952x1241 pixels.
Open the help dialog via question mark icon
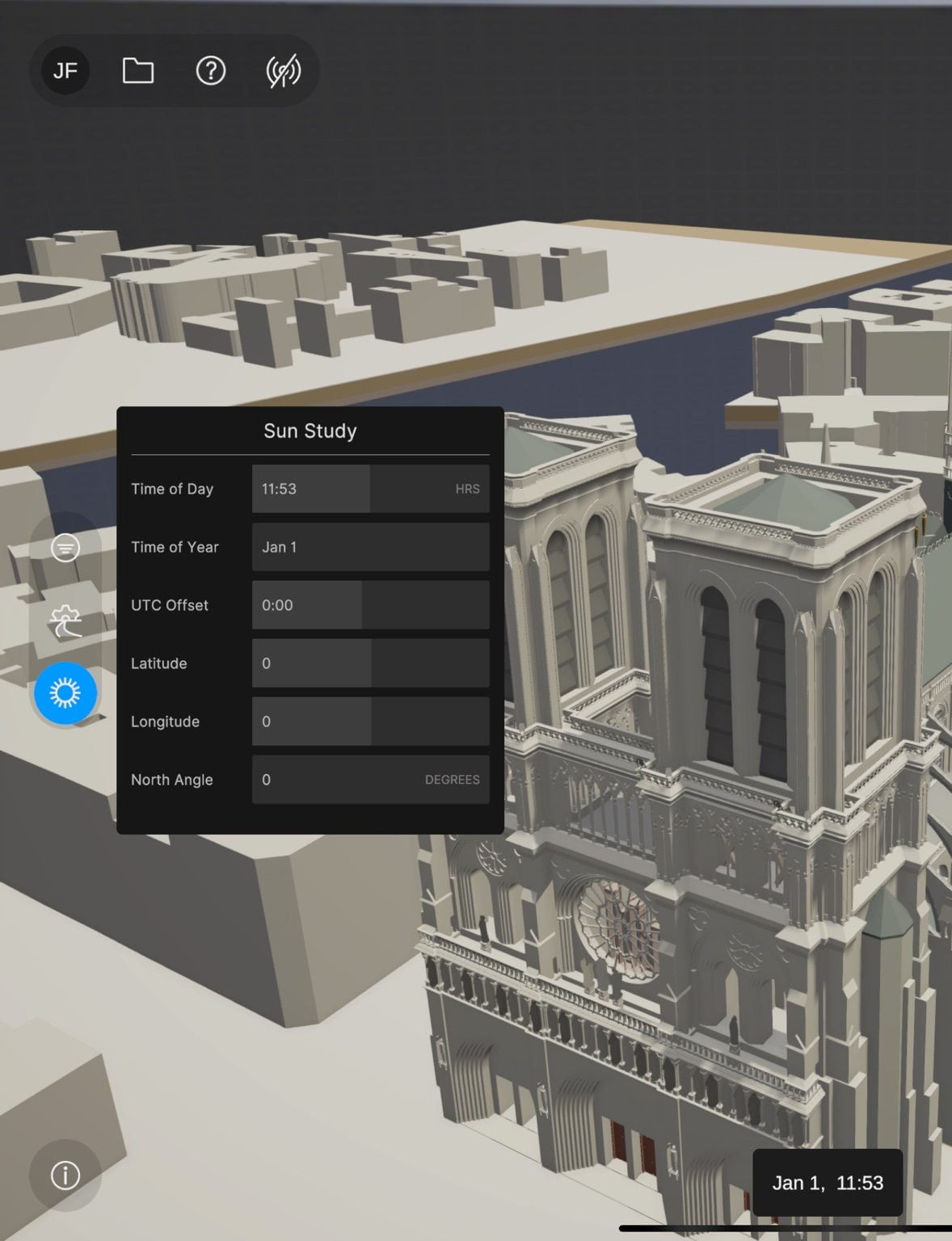(210, 71)
